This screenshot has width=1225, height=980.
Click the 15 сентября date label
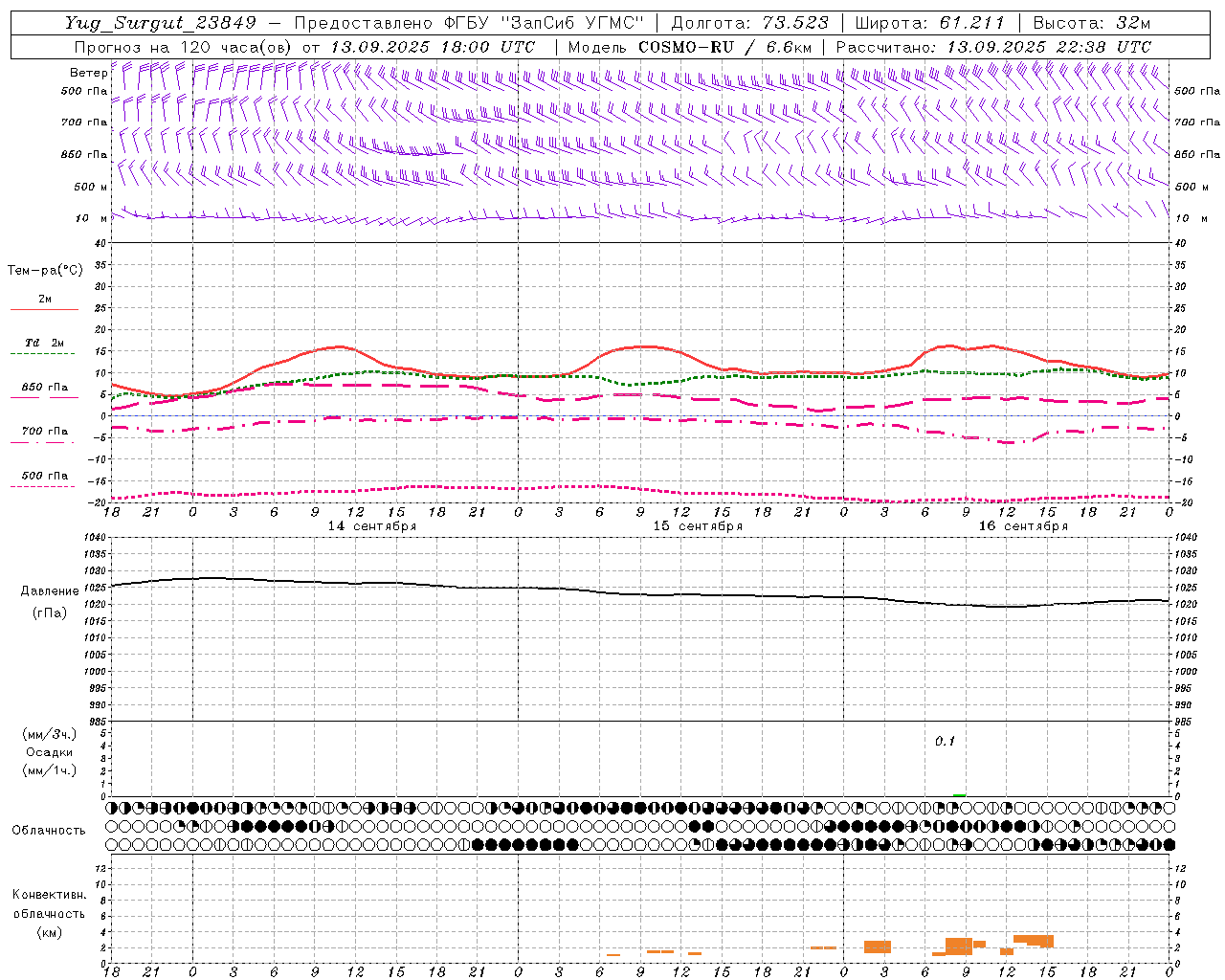(698, 525)
